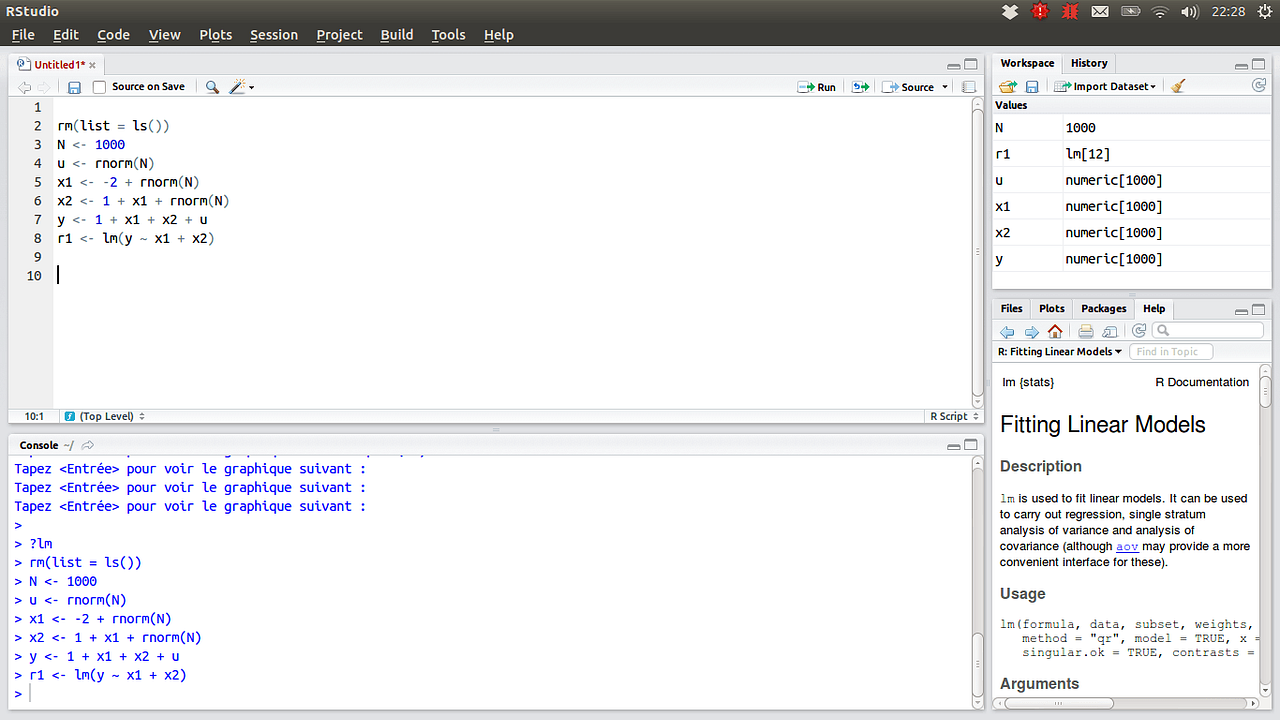The height and width of the screenshot is (720, 1280).
Task: Select the code tools magic wand icon
Action: 237,86
